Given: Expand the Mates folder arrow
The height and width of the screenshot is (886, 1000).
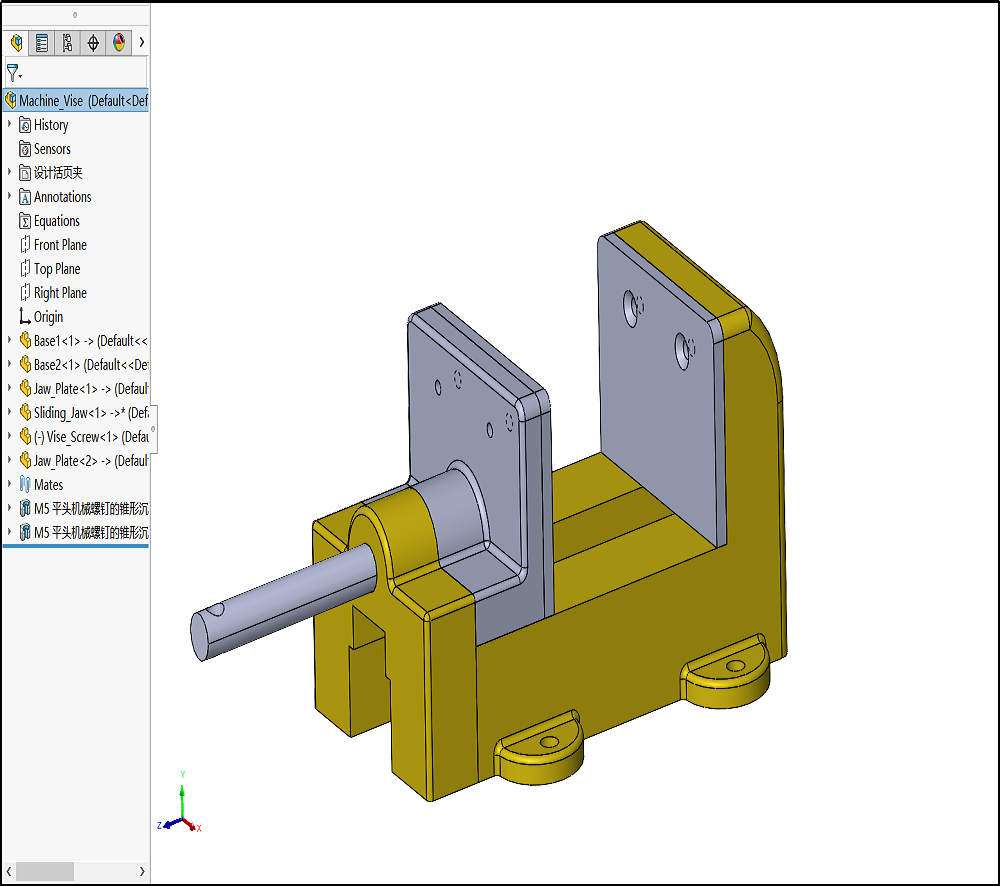Looking at the screenshot, I should [10, 484].
